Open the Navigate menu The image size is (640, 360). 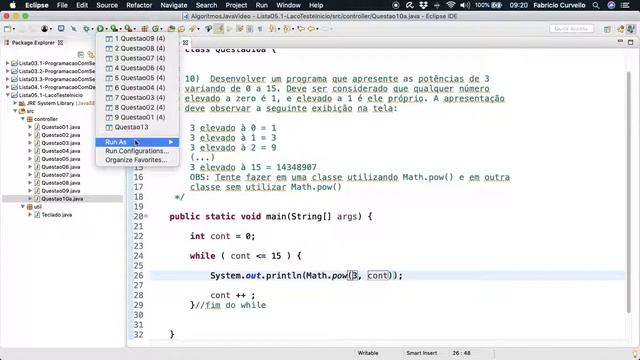[173, 5]
